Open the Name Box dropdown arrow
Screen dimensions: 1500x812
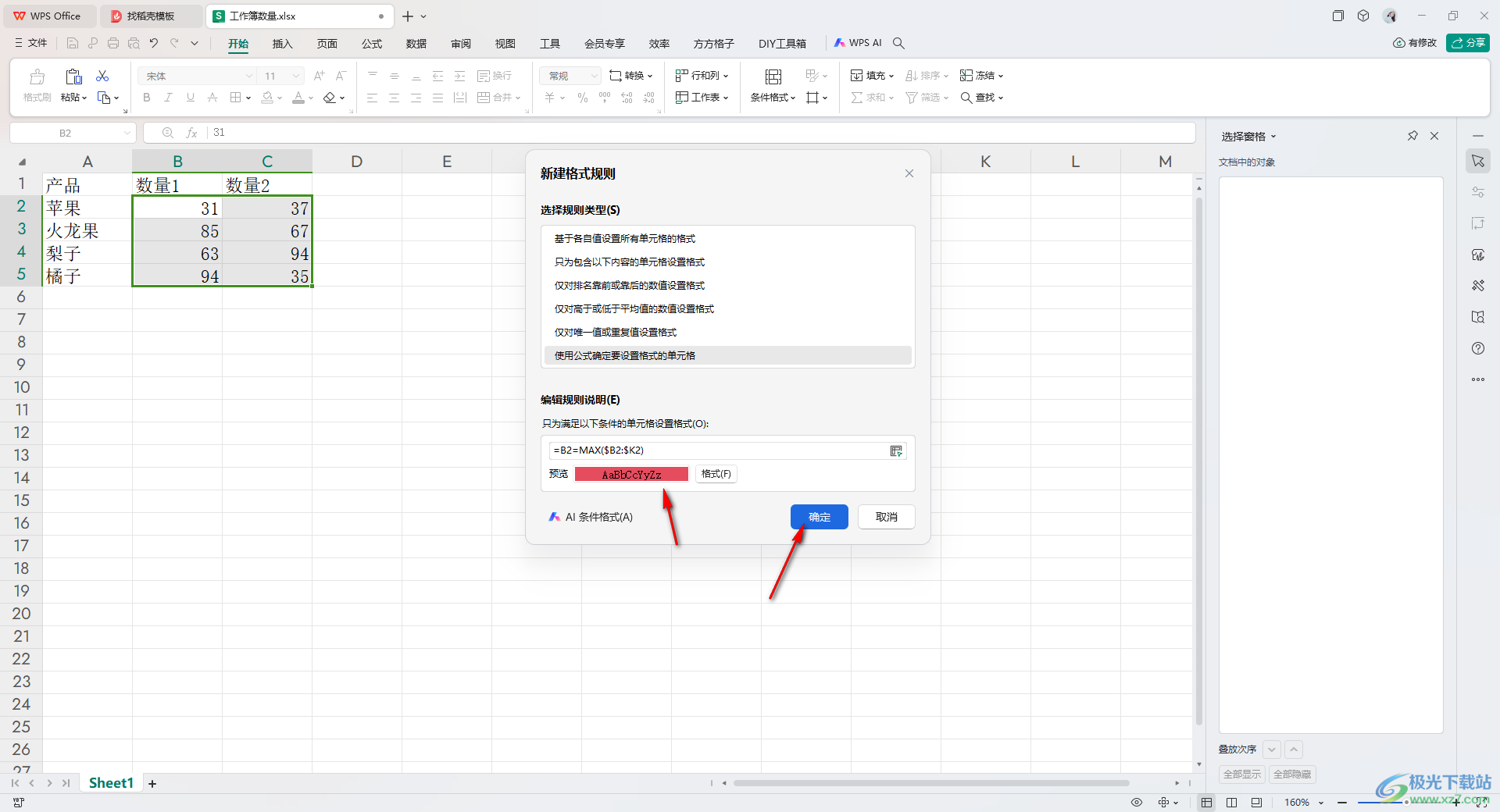[127, 133]
